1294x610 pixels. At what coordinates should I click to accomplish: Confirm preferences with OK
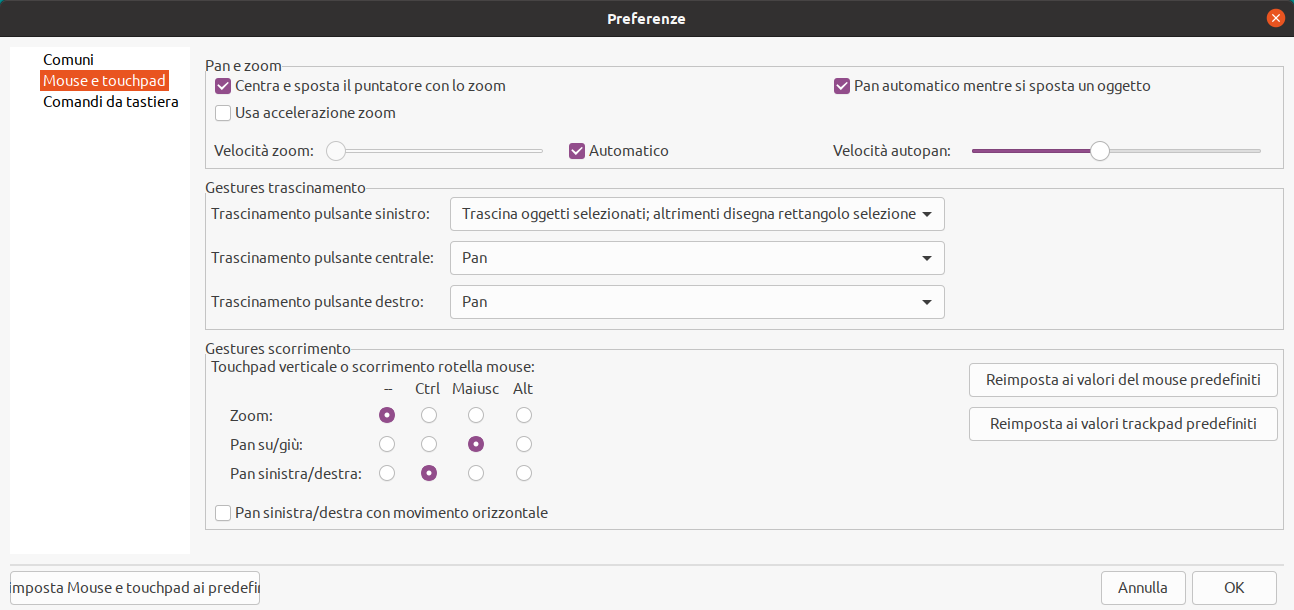1234,587
